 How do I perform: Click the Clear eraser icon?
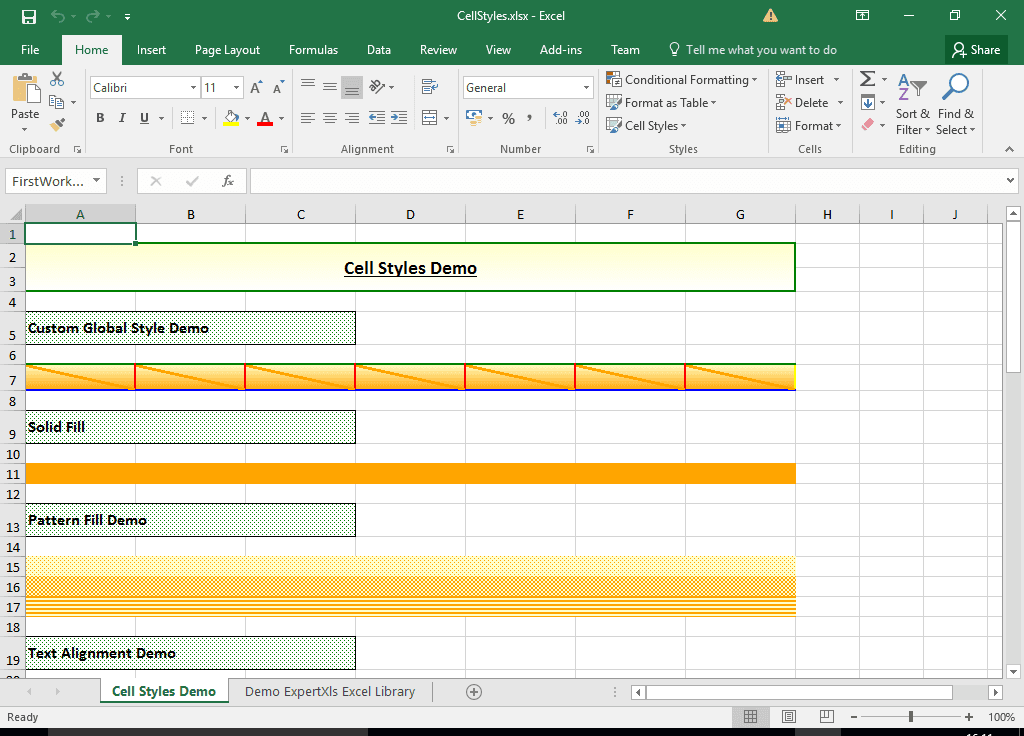click(868, 125)
